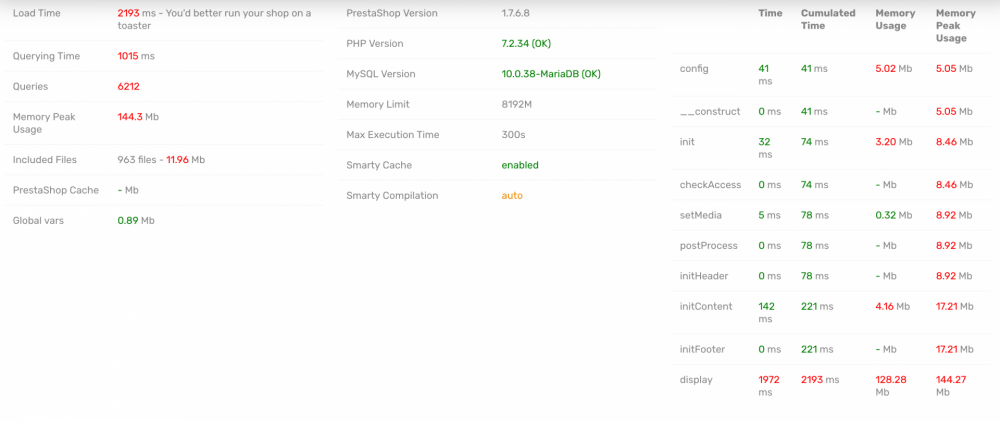Click the Smarty Cache enabled status
Screen dimensions: 1000x422
point(520,165)
